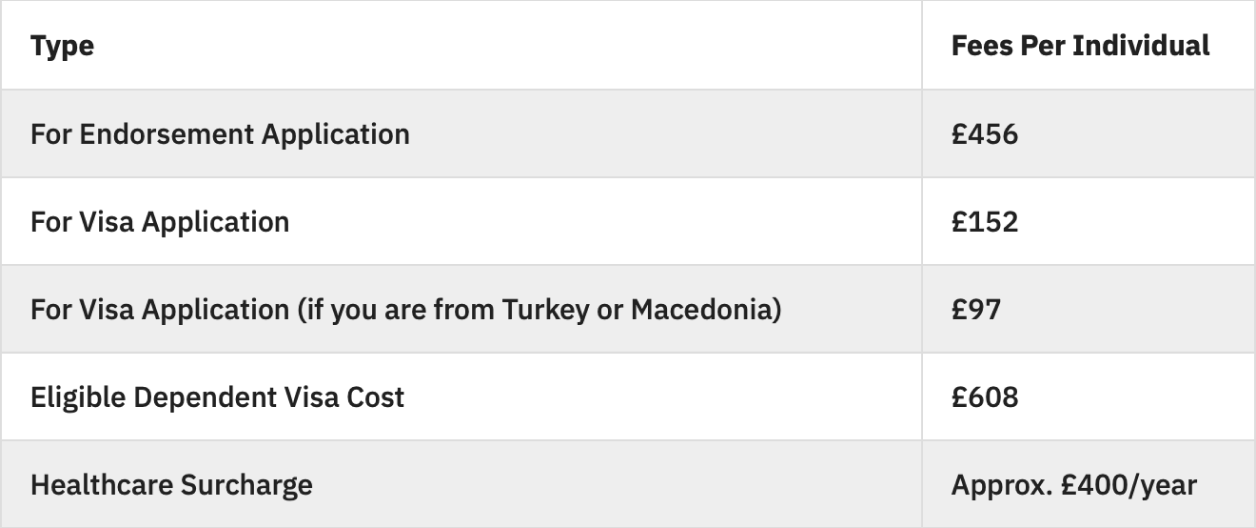Click the 'Approx. £400/year' fee value
Image resolution: width=1256 pixels, height=528 pixels.
(1073, 485)
